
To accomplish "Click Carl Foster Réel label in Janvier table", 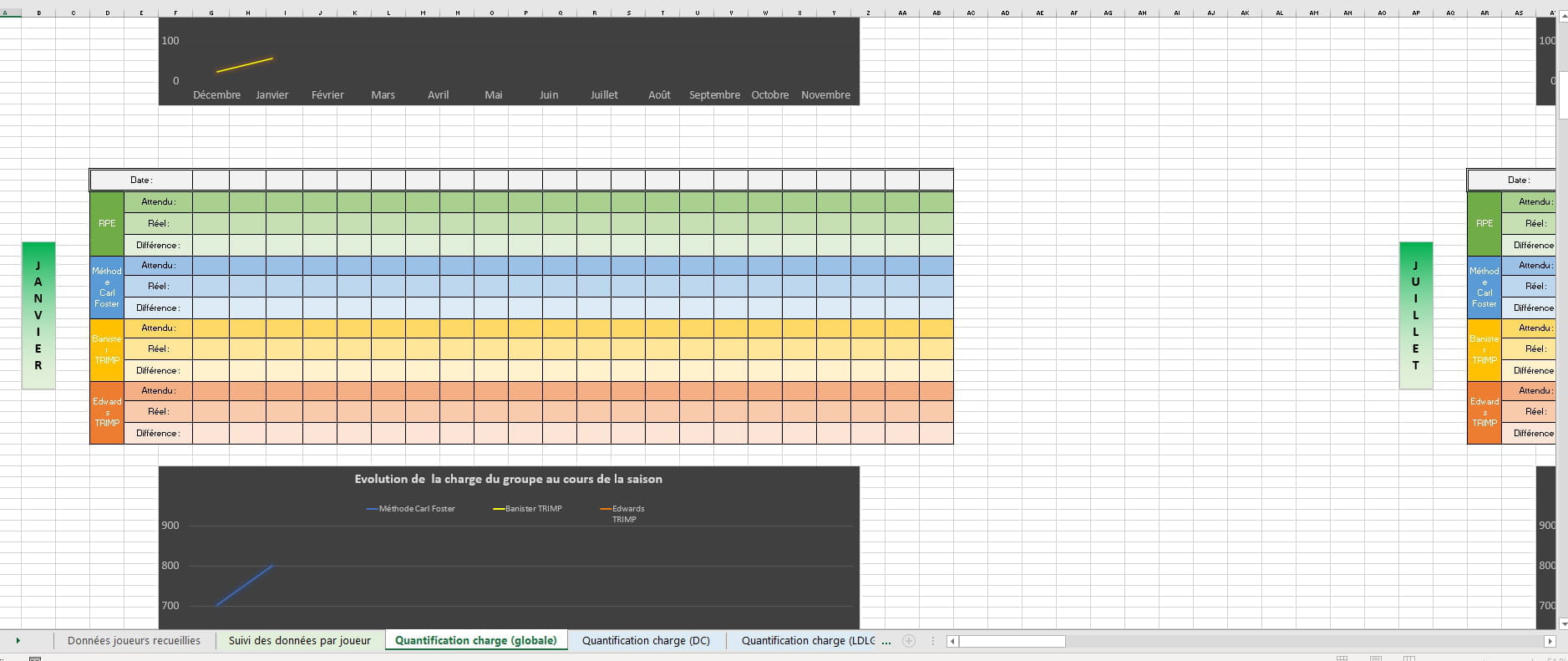I will 158,286.
